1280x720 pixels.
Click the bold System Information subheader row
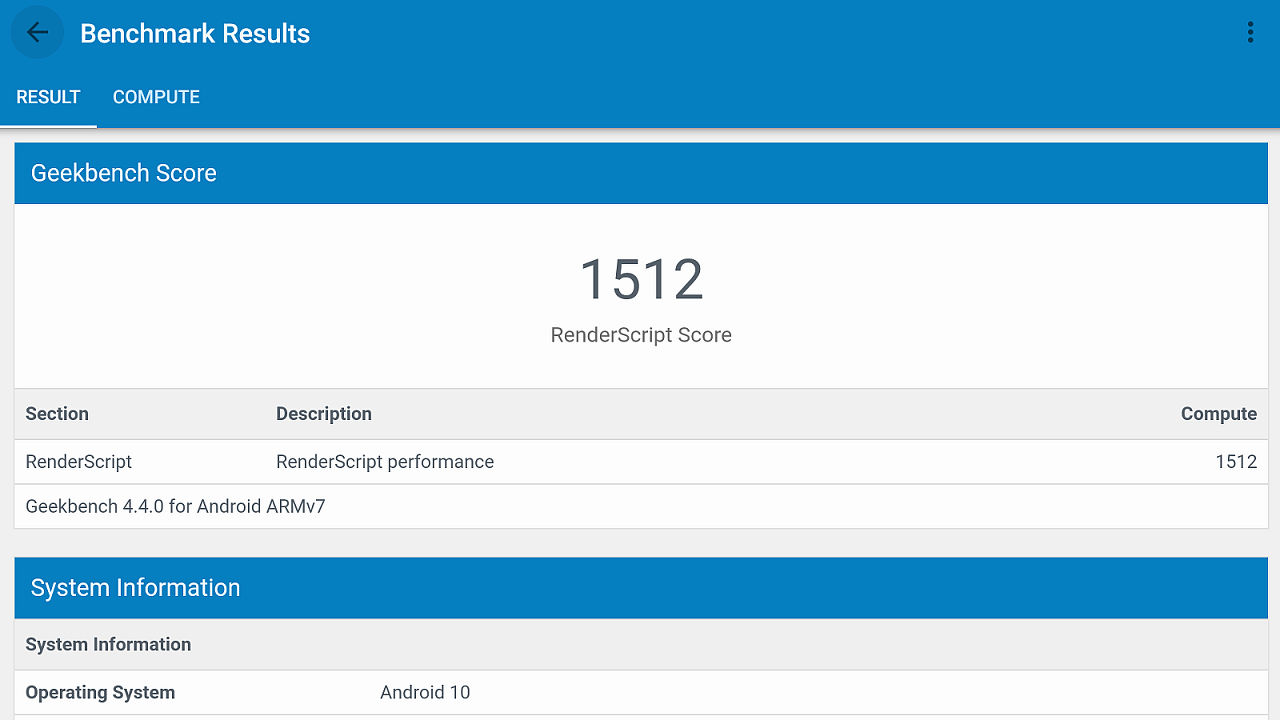pyautogui.click(x=641, y=645)
